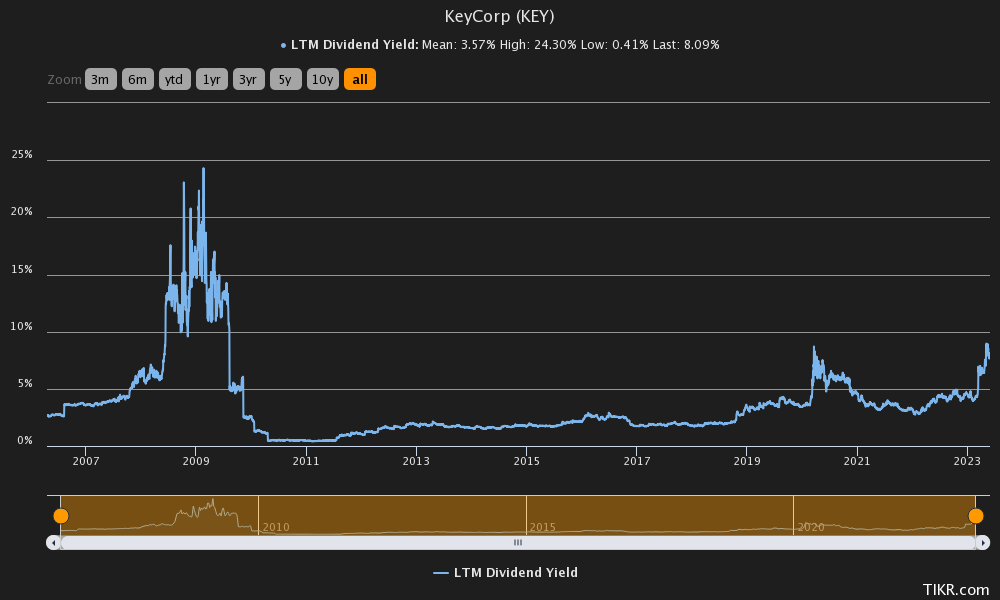Click the left scrollbar arrow icon
The height and width of the screenshot is (600, 1000).
tap(53, 541)
